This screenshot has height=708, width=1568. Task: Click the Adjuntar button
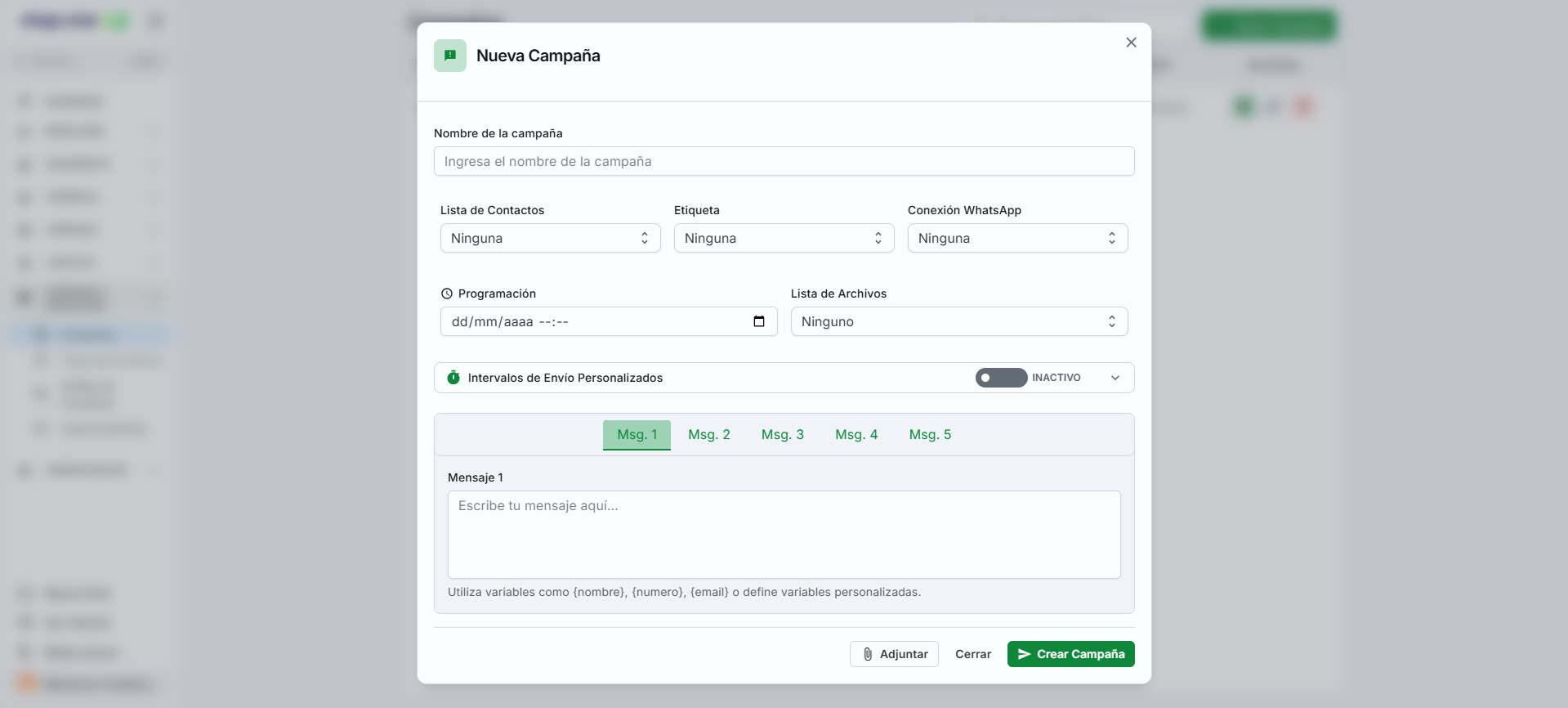(x=894, y=654)
